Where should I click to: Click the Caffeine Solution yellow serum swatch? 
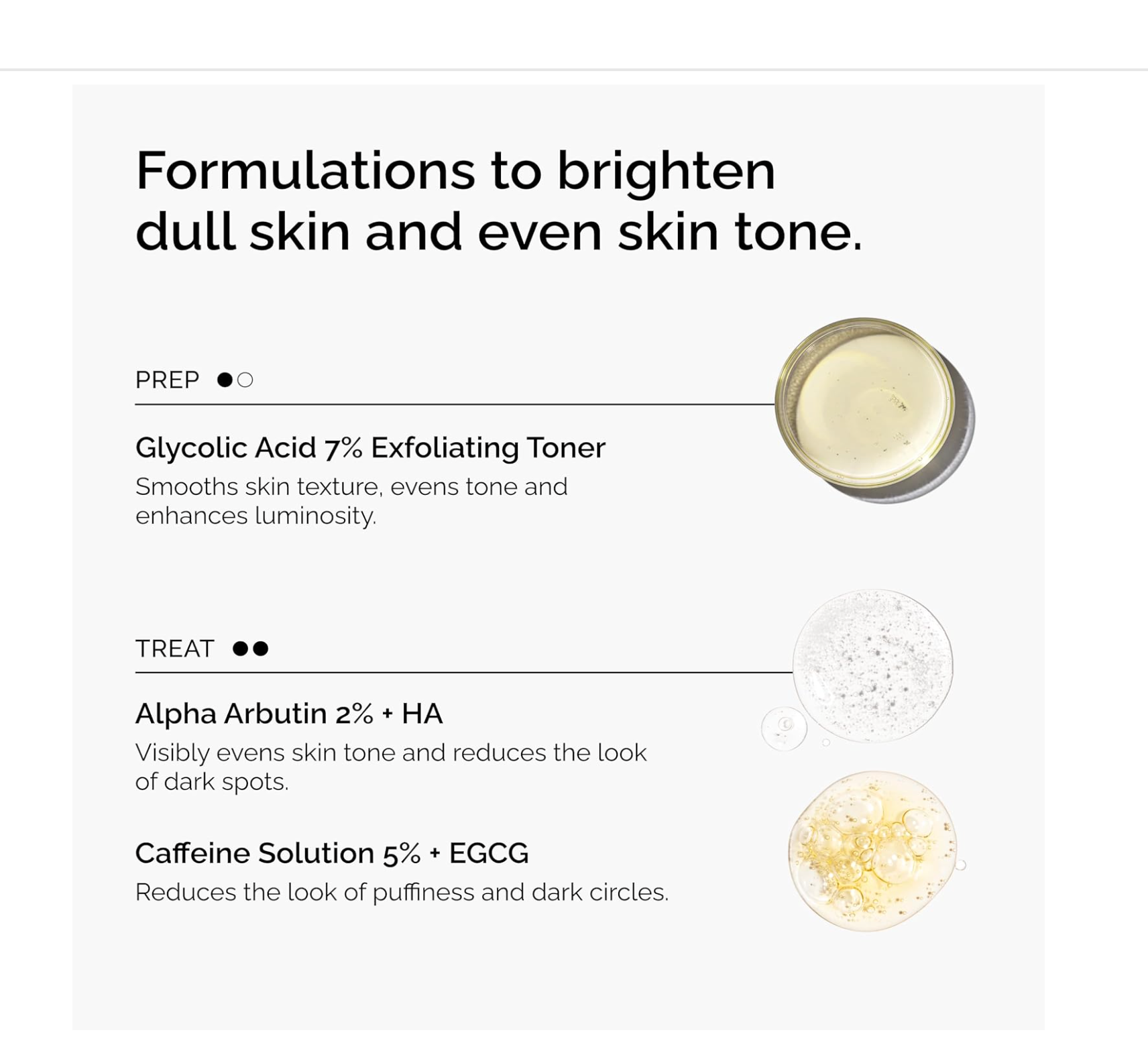pyautogui.click(x=872, y=850)
